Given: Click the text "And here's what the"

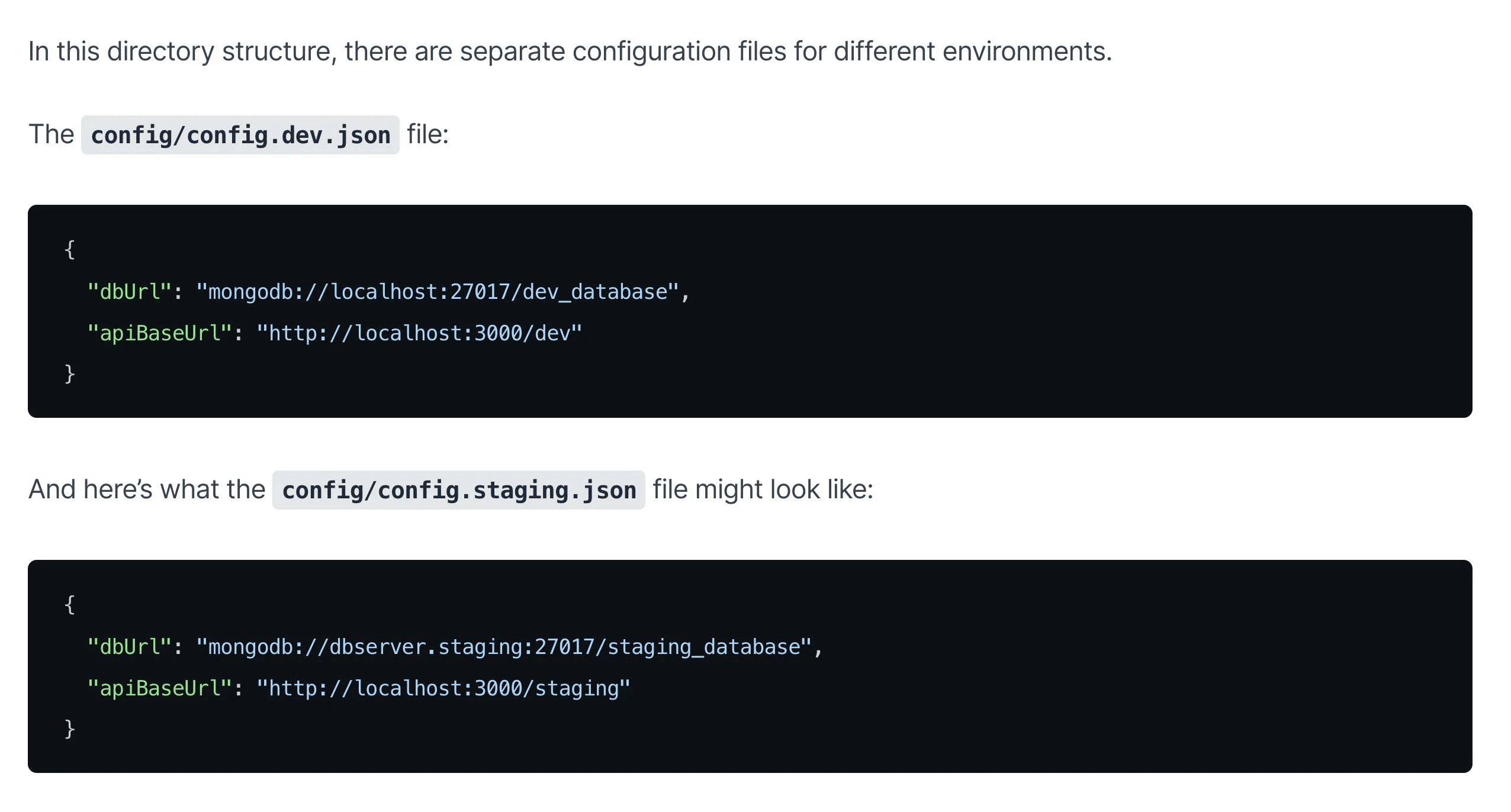Looking at the screenshot, I should (147, 489).
